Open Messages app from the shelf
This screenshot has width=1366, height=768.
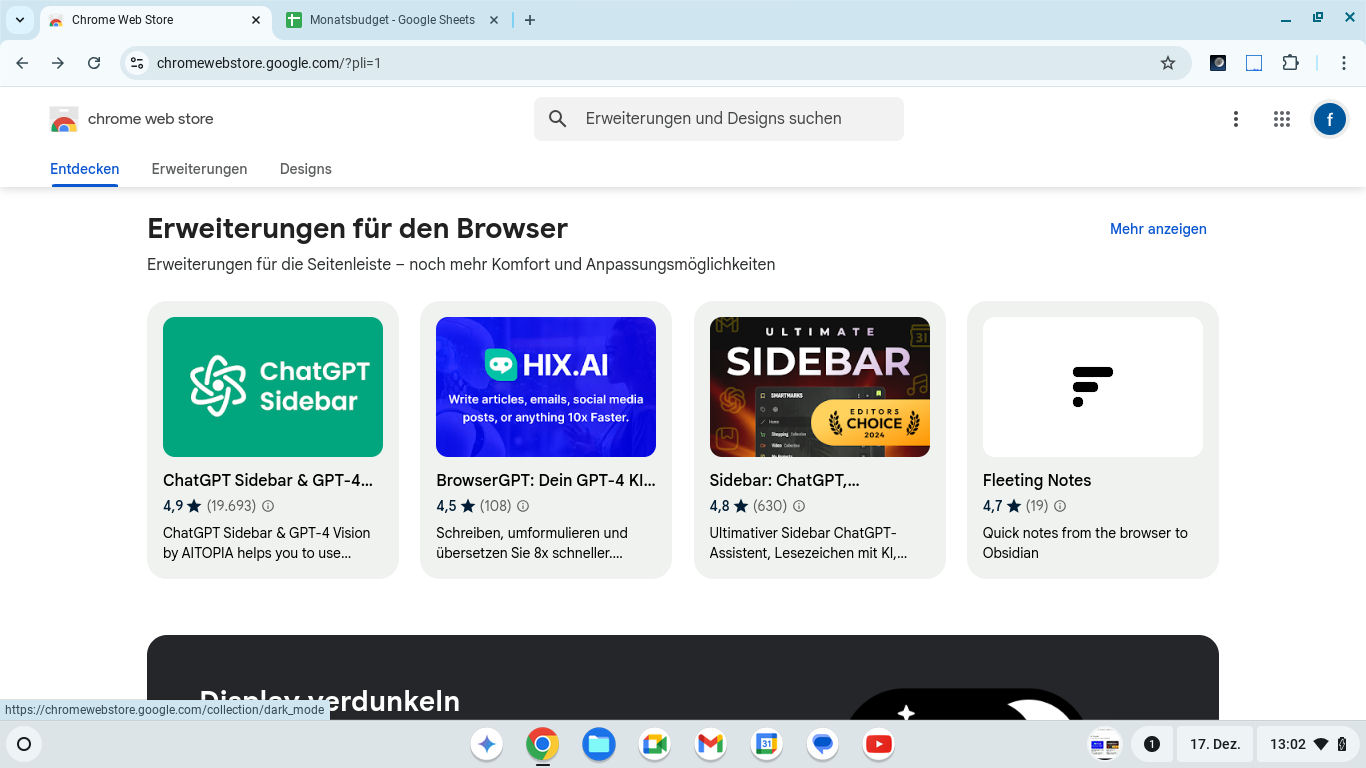823,744
